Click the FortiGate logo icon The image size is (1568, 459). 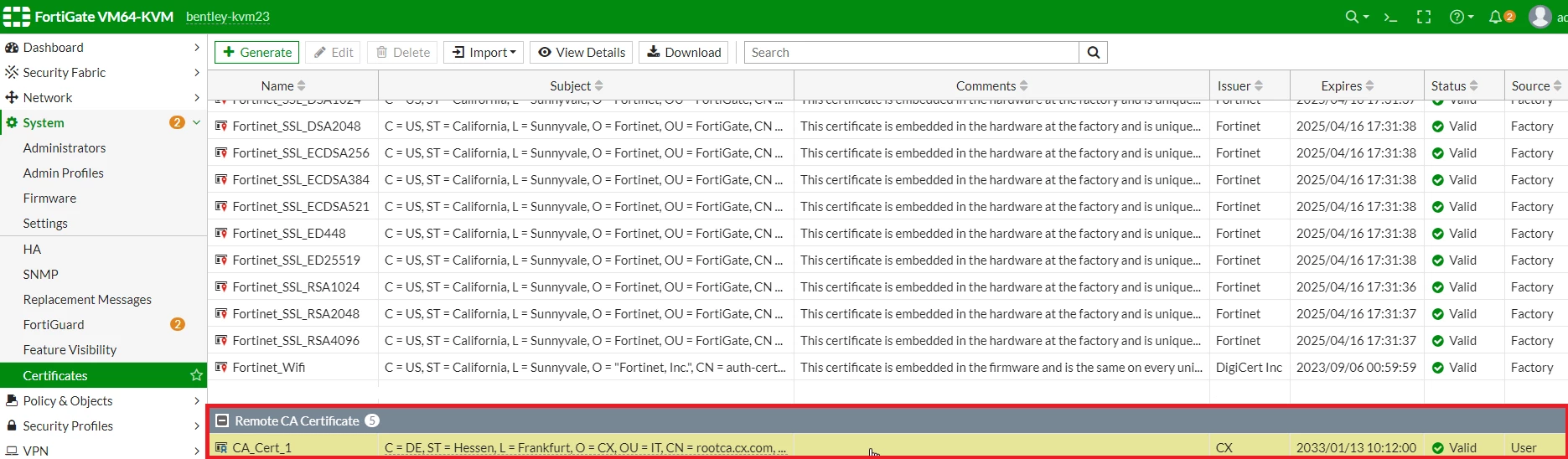click(x=17, y=17)
